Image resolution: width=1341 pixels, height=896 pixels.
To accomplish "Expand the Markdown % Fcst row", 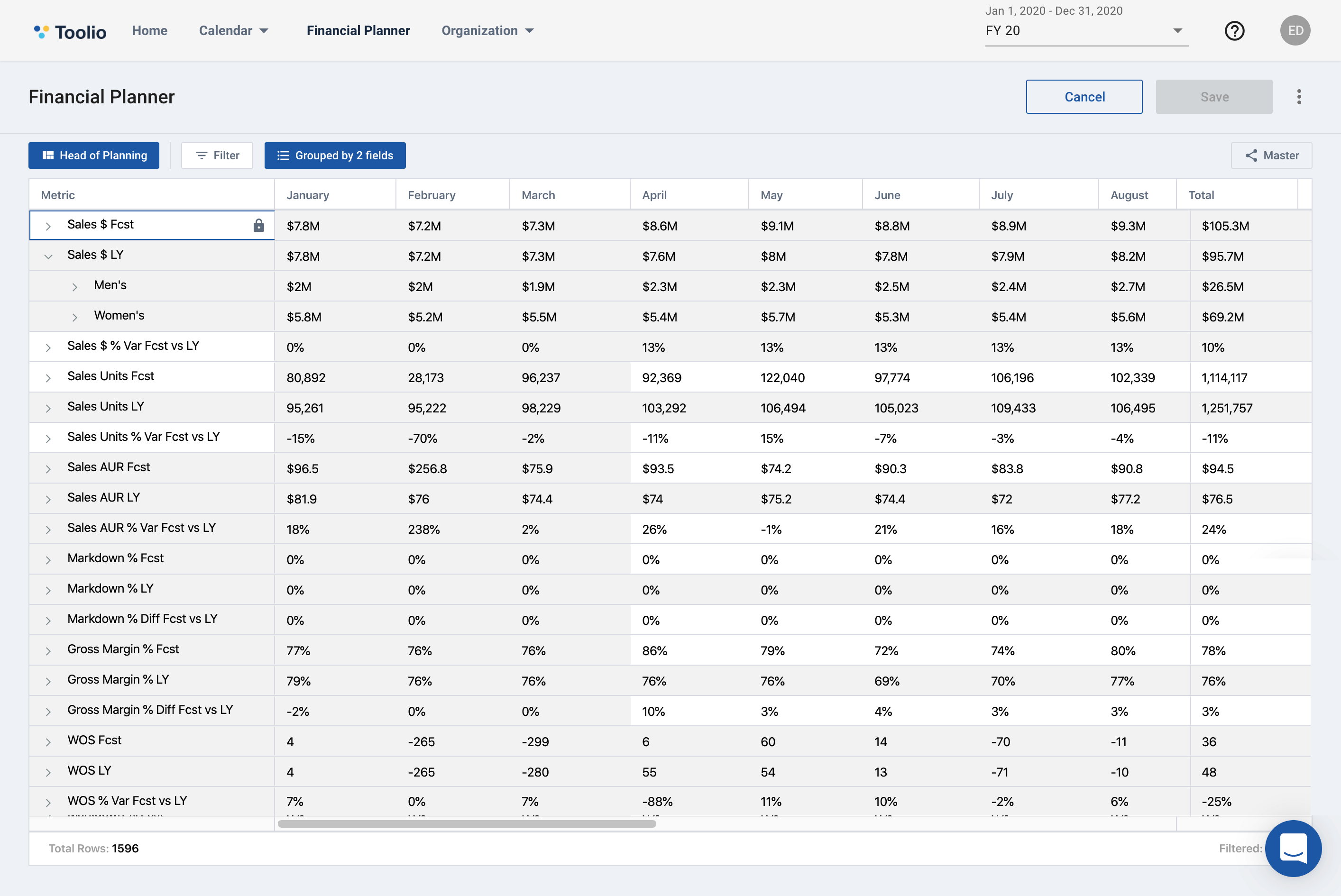I will click(x=48, y=559).
